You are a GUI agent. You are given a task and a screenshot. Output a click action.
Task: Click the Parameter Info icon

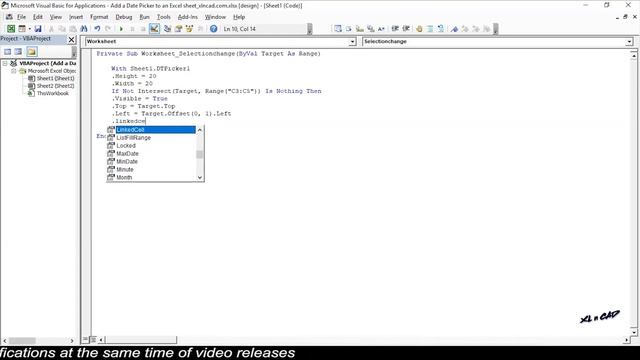tap(371, 29)
